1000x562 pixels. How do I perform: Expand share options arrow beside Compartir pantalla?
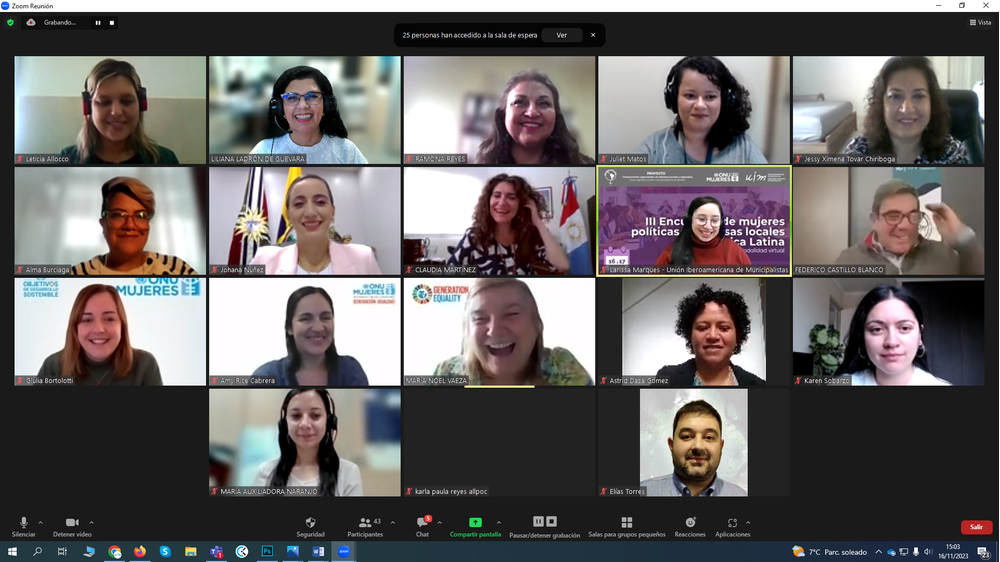coord(499,522)
